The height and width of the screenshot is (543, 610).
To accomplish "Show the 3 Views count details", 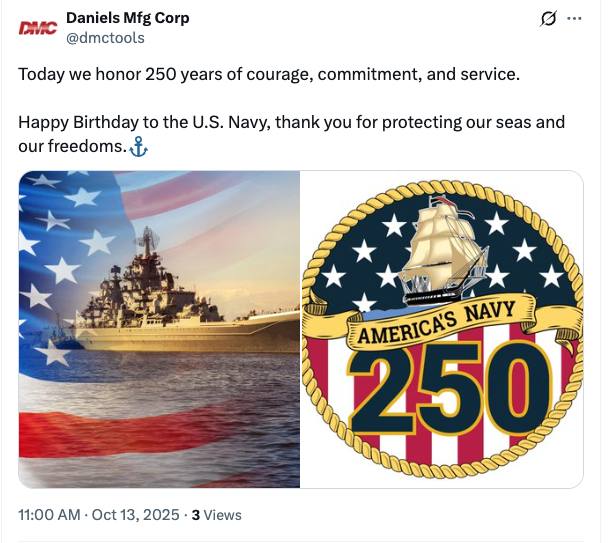I will tap(216, 515).
